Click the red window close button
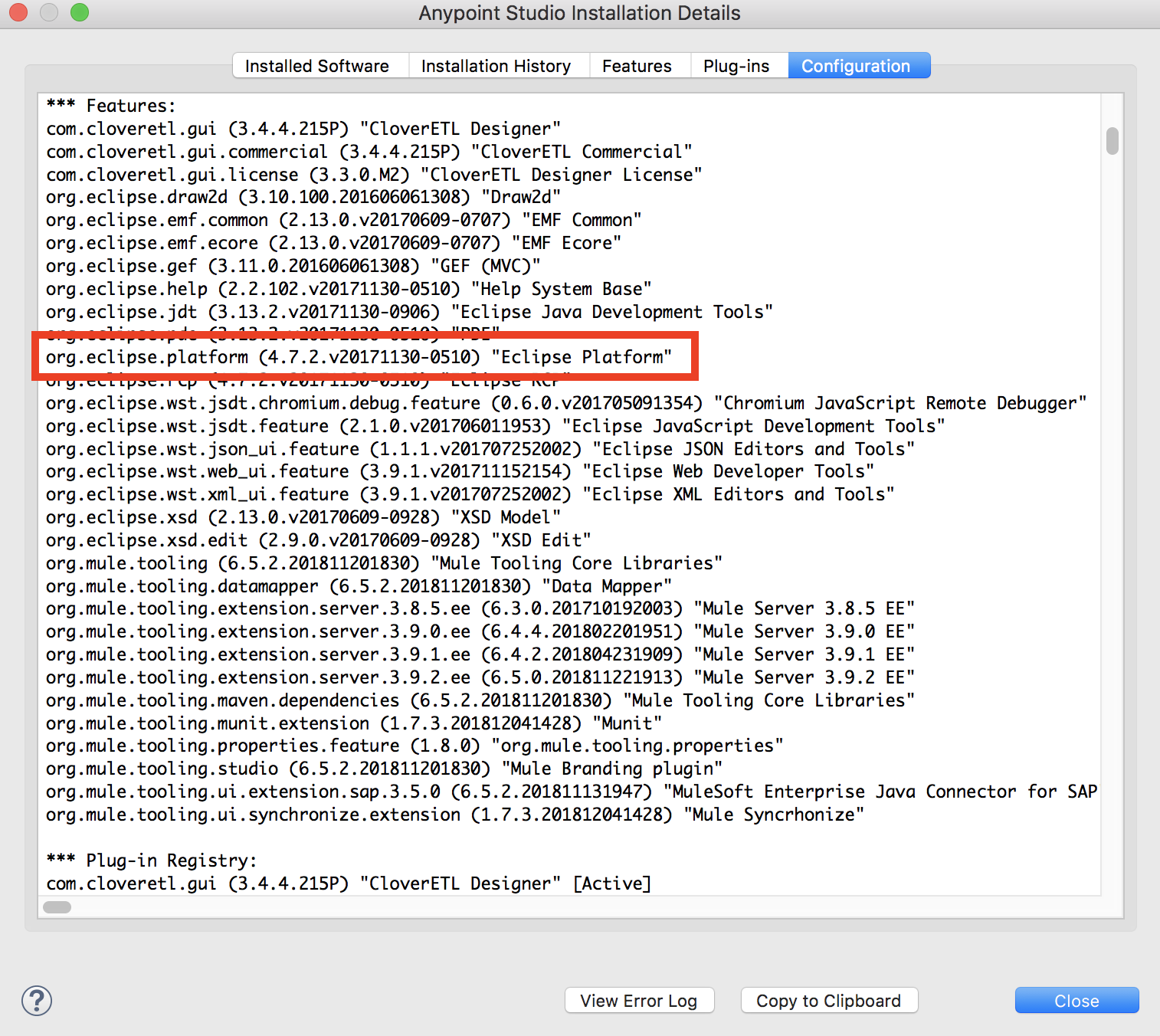 coord(18,12)
